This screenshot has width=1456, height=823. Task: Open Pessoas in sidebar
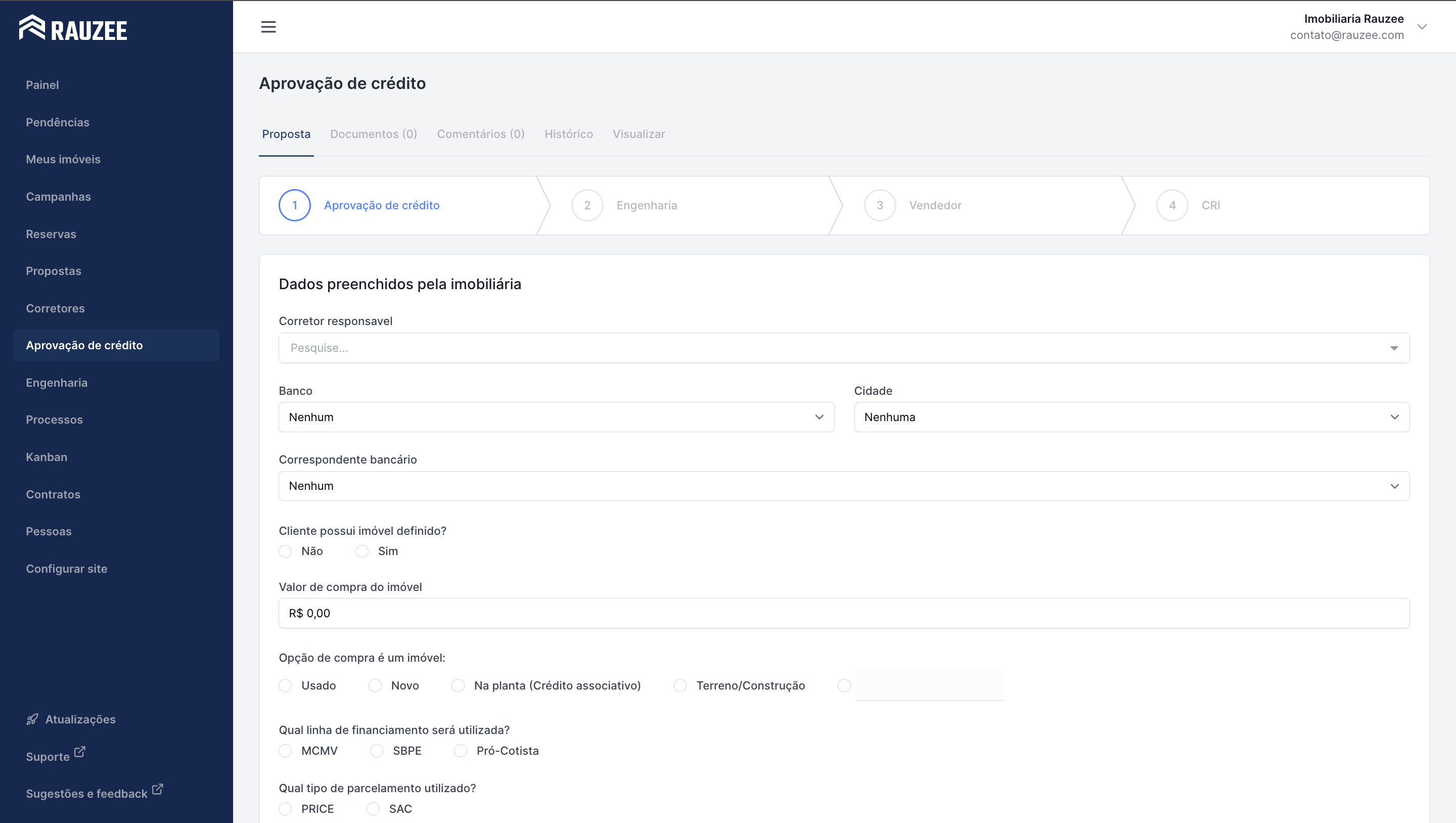tap(49, 531)
